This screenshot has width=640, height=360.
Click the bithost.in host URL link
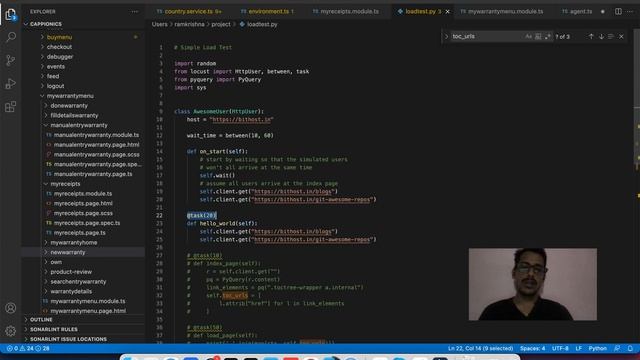pos(242,120)
